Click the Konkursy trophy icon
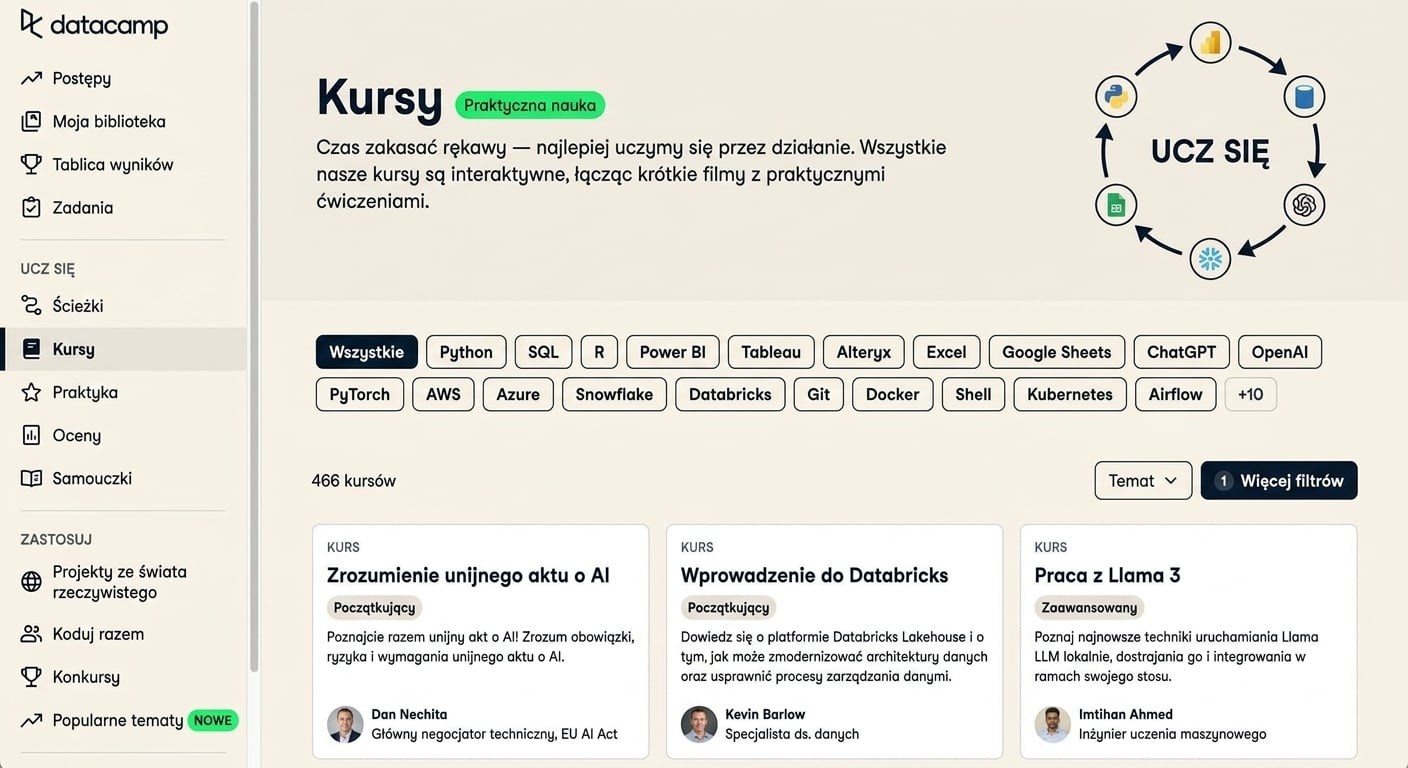This screenshot has width=1408, height=768. point(31,677)
